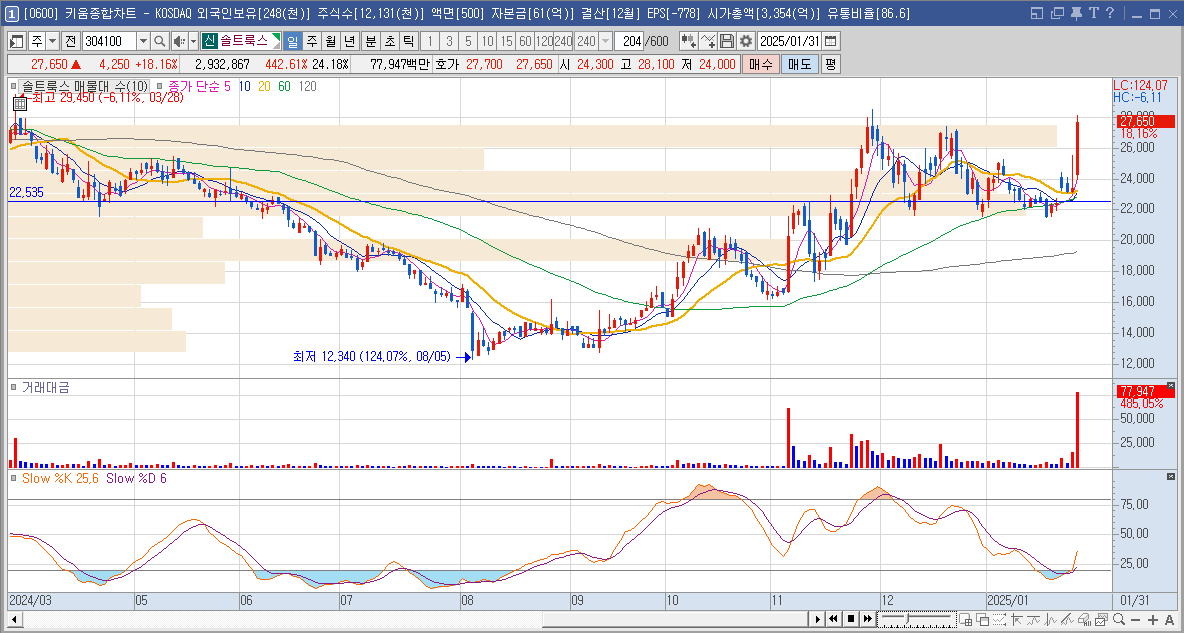The height and width of the screenshot is (633, 1184).
Task: Click the eraser delete drawings icon at bottom
Action: click(1083, 619)
